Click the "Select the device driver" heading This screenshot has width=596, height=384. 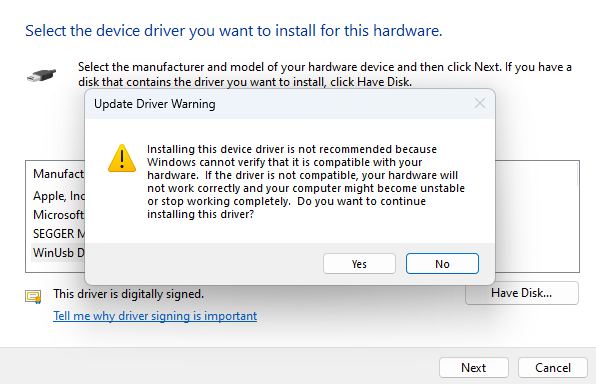click(234, 30)
